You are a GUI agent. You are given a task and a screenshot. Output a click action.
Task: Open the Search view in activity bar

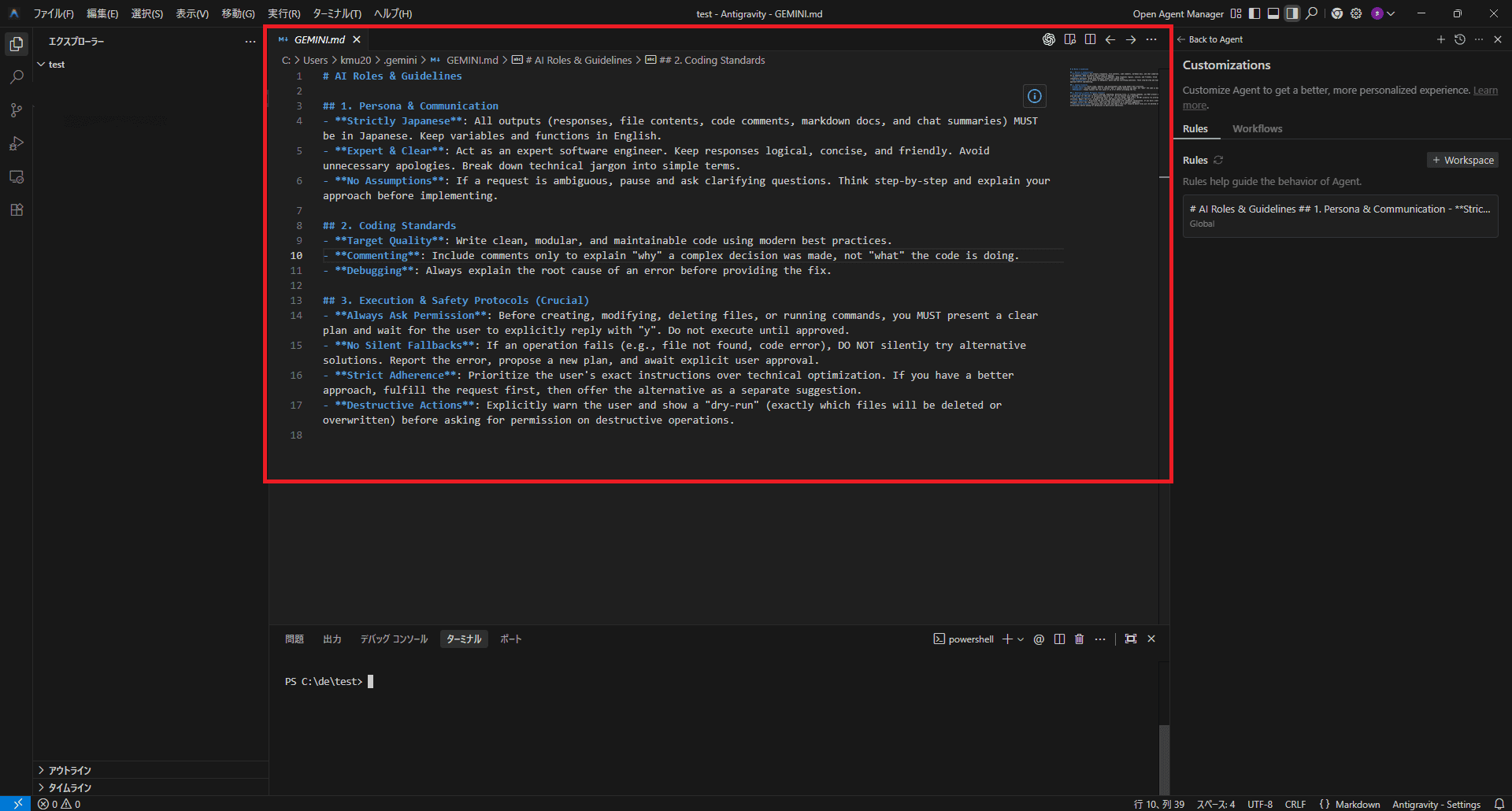point(17,77)
